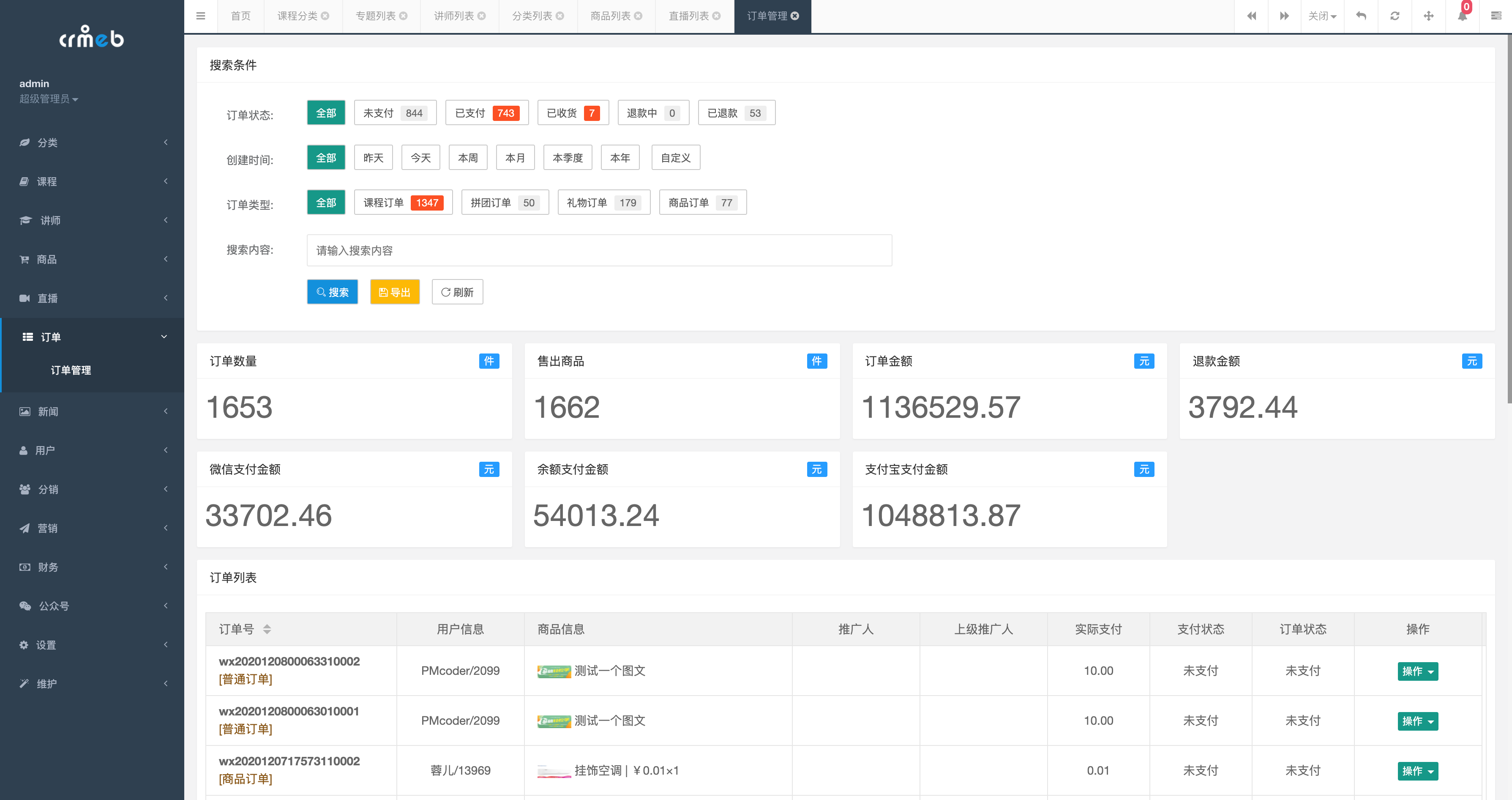1512x800 pixels.
Task: Close the 课程分类 tab via its x icon
Action: pos(325,16)
